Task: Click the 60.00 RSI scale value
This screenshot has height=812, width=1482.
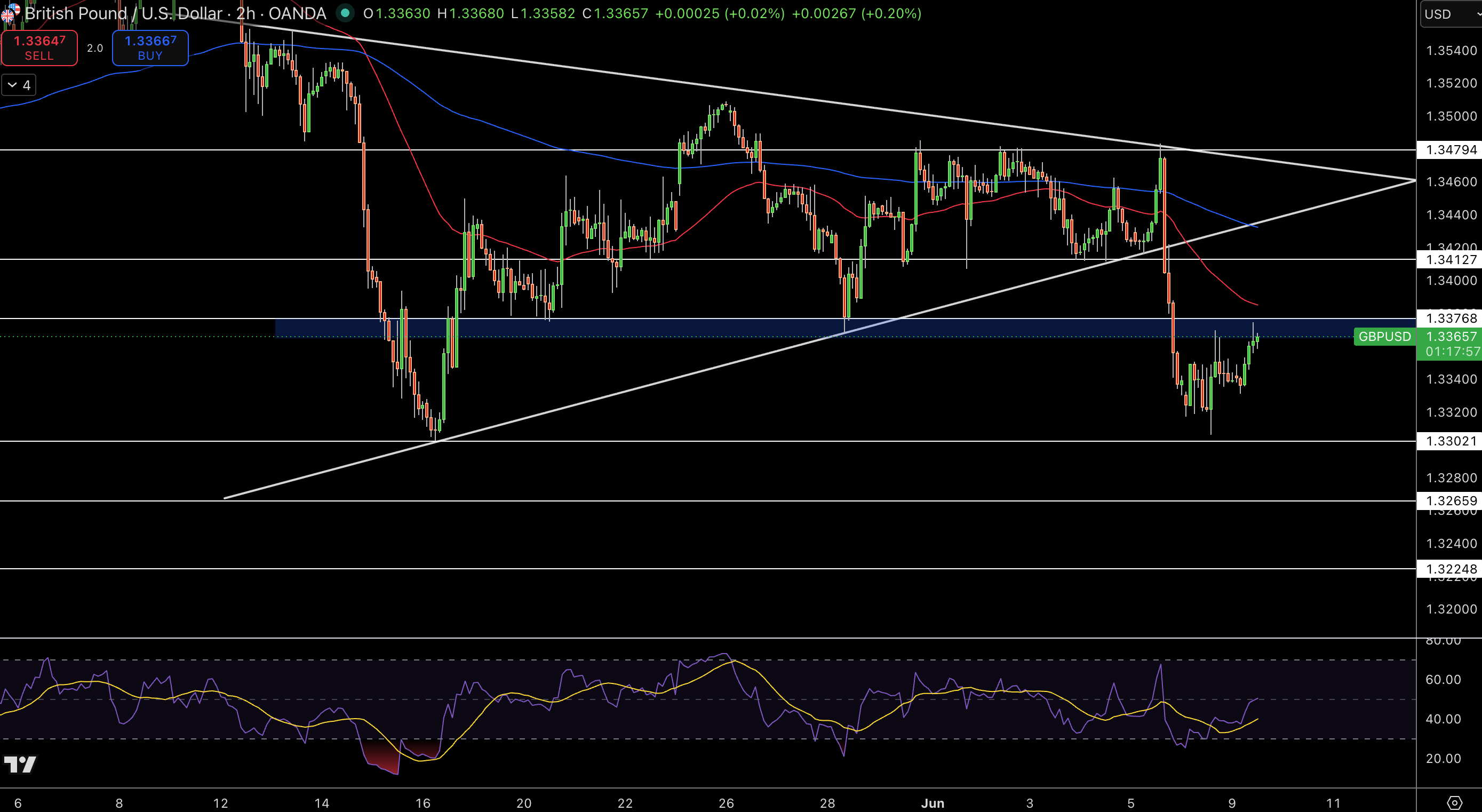Action: 1443,680
